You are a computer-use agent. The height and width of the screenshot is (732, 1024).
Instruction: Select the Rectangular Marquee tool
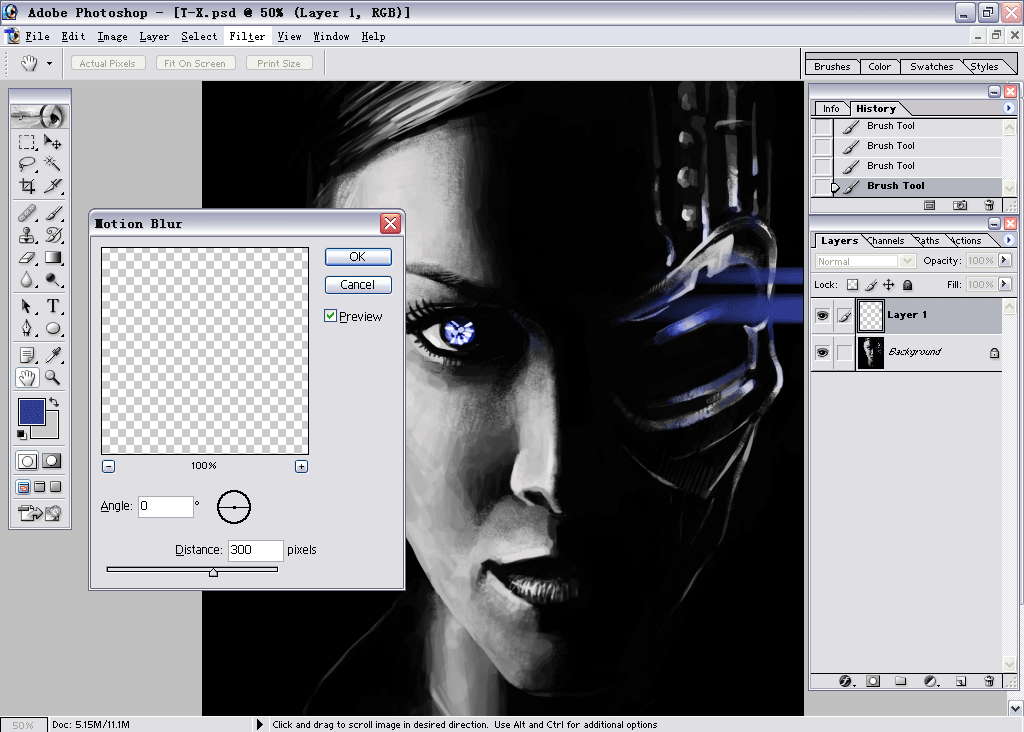[x=27, y=142]
